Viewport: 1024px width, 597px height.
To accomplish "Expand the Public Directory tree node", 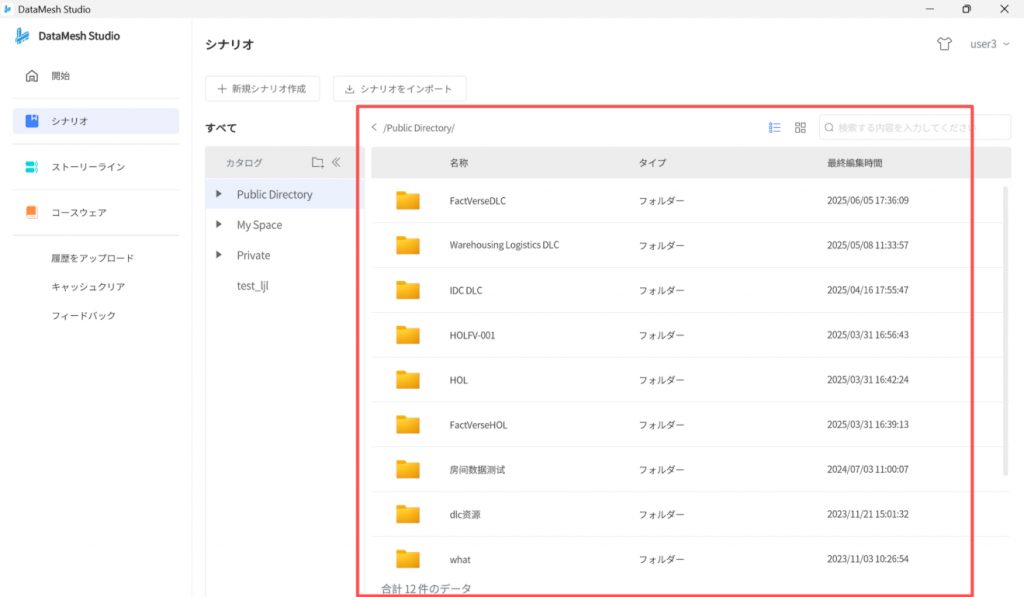I will pyautogui.click(x=219, y=194).
